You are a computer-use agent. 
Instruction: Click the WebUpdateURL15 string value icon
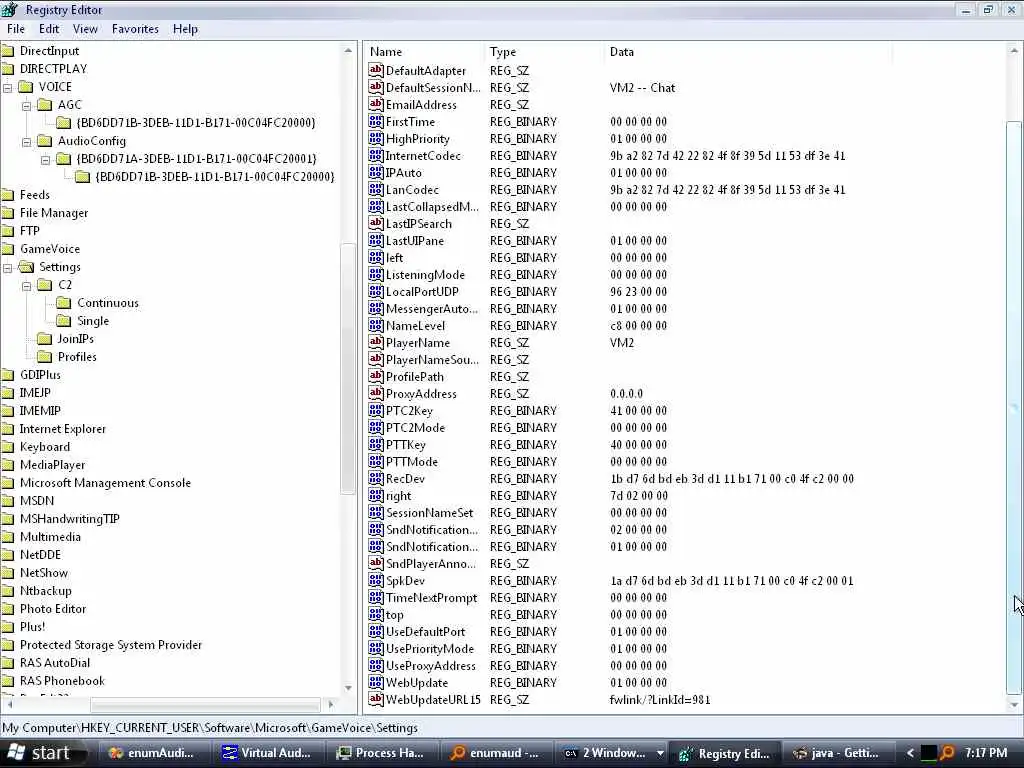(376, 699)
